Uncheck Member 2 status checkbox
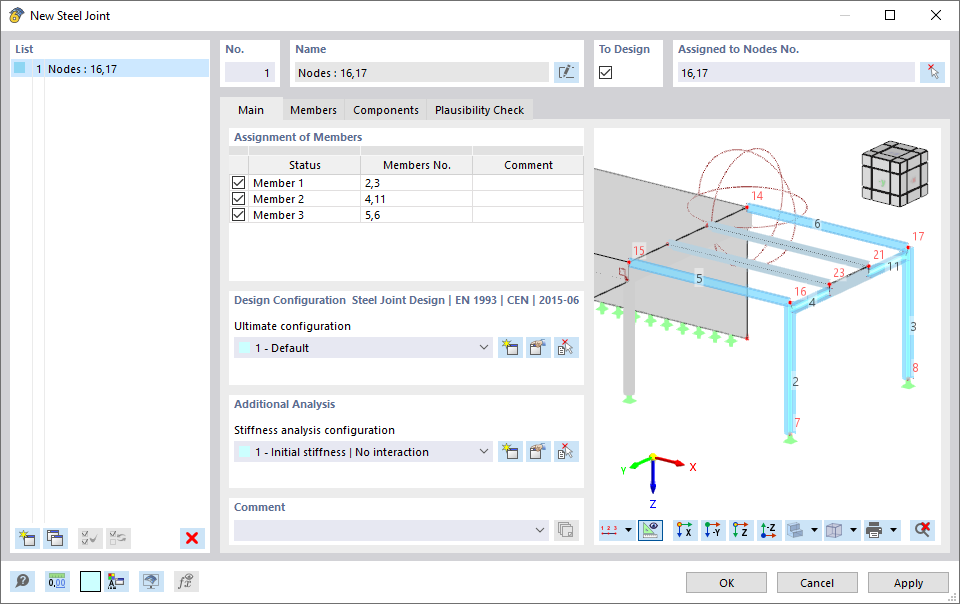 tap(239, 198)
